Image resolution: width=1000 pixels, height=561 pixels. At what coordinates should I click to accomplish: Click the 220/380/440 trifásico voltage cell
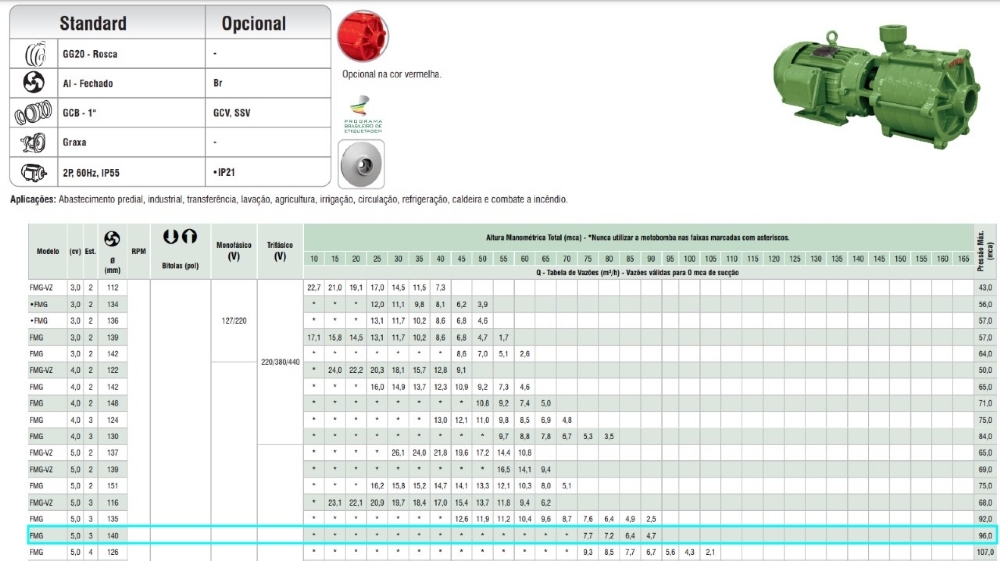coord(280,364)
